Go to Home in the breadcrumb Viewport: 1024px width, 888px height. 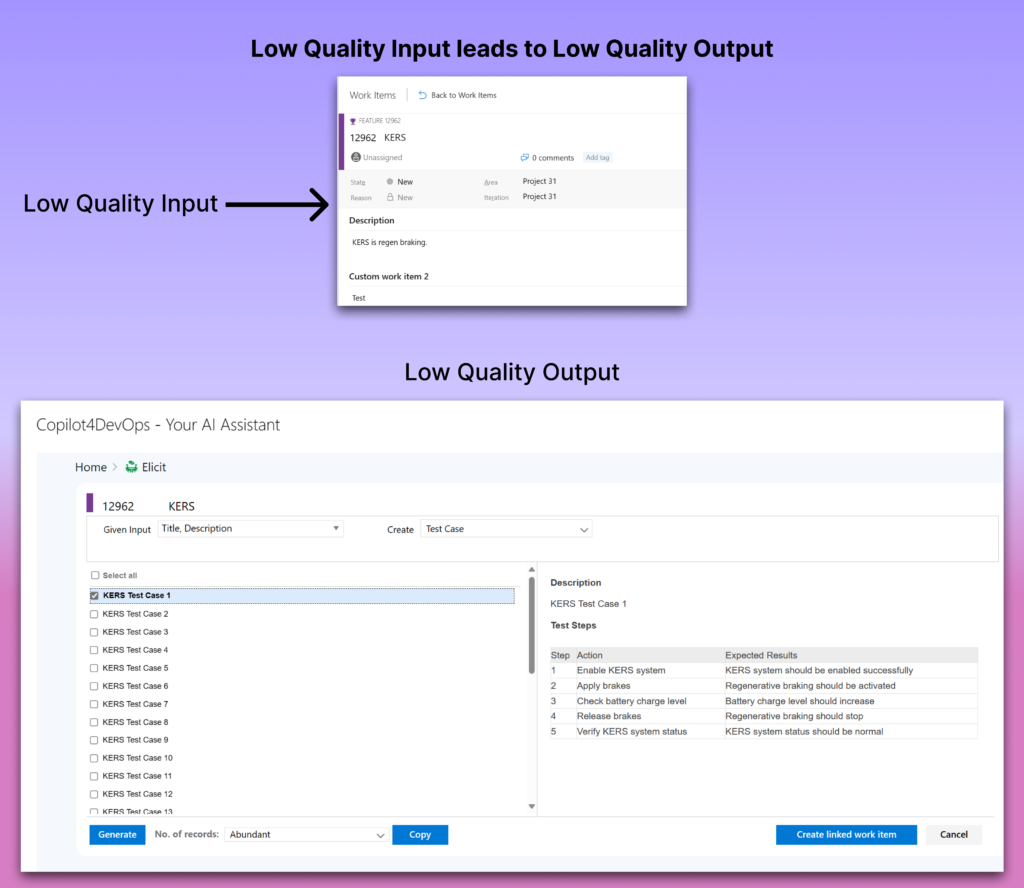91,467
